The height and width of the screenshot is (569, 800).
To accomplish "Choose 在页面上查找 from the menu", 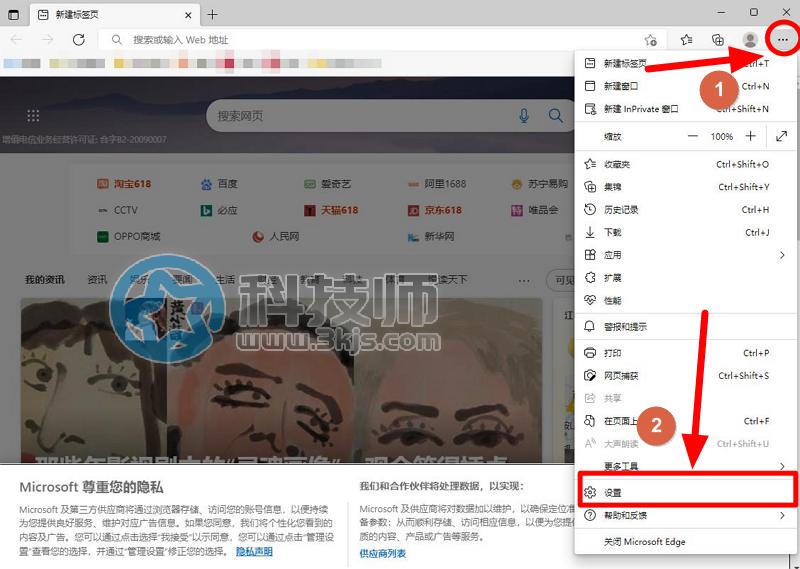I will tap(686, 421).
